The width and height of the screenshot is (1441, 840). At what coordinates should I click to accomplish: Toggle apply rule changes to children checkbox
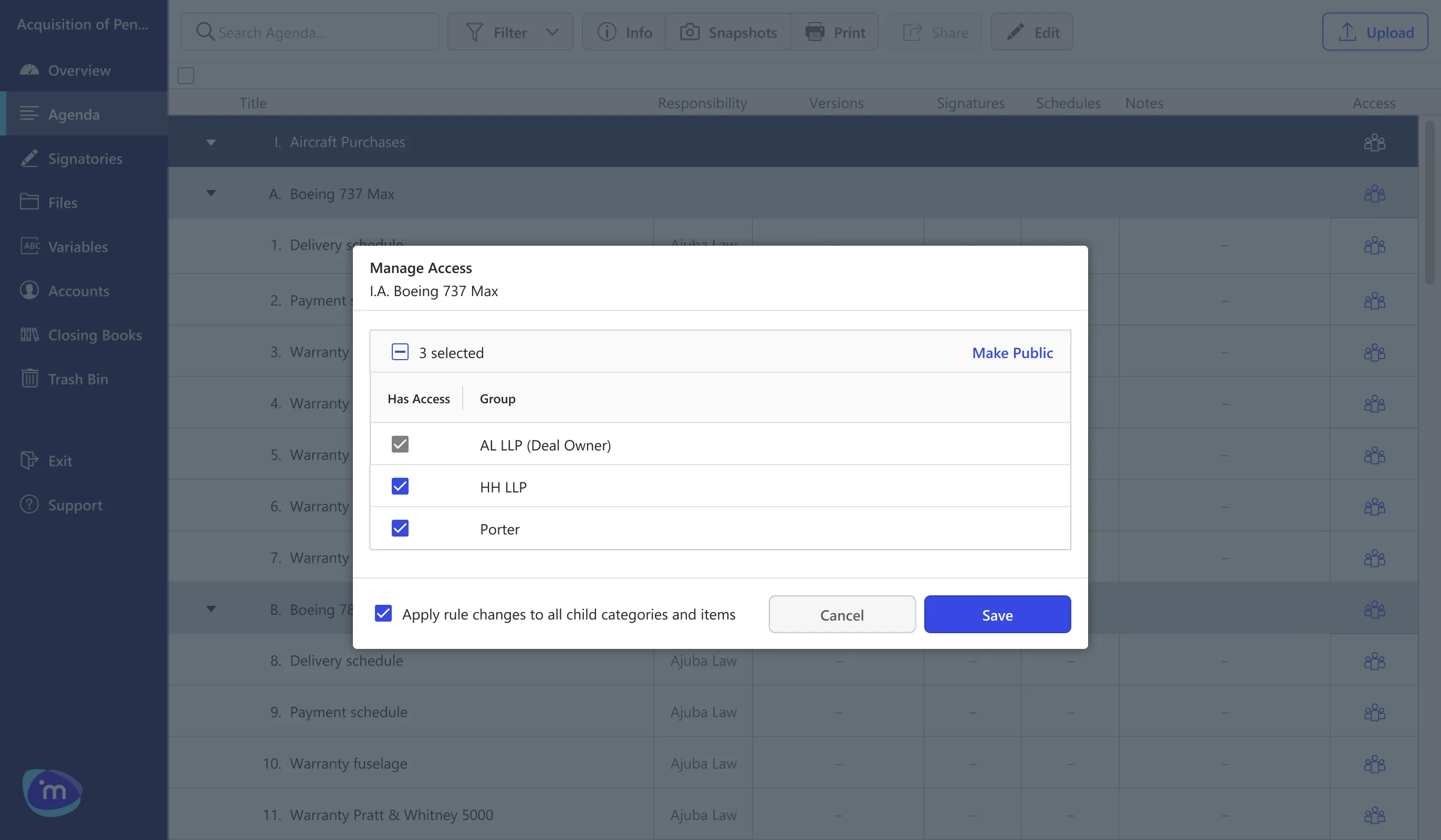[x=383, y=614]
